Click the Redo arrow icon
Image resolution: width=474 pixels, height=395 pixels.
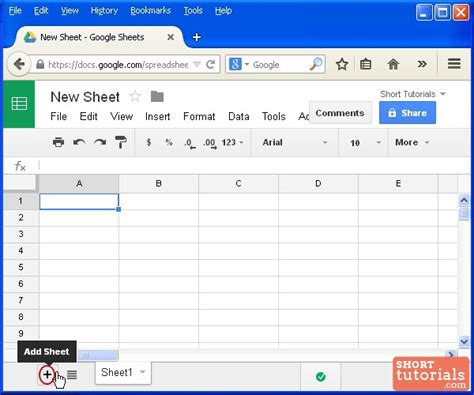click(x=100, y=143)
